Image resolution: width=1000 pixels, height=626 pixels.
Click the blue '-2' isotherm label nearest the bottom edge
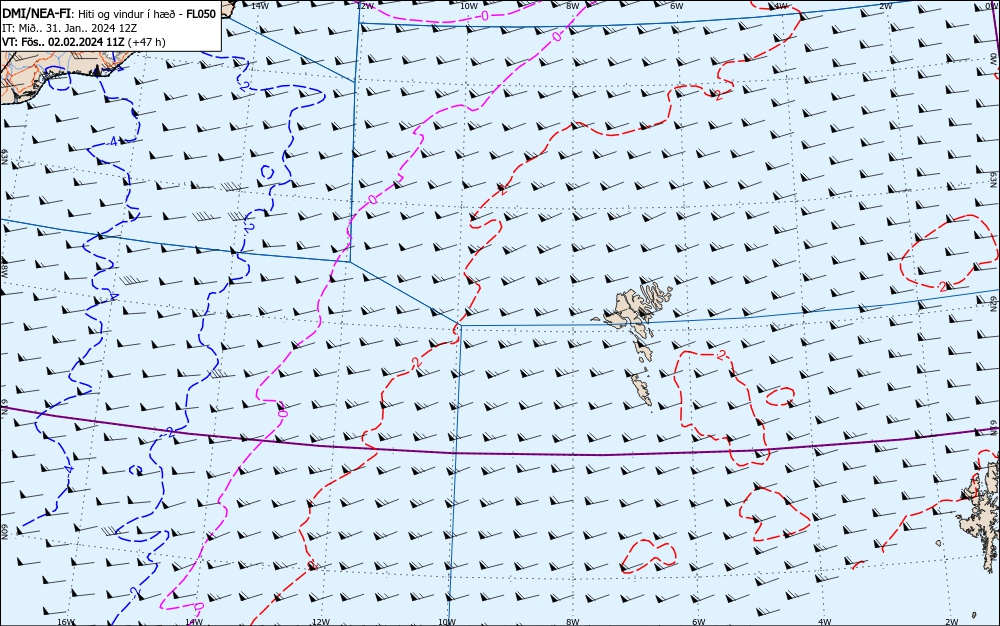pyautogui.click(x=133, y=592)
